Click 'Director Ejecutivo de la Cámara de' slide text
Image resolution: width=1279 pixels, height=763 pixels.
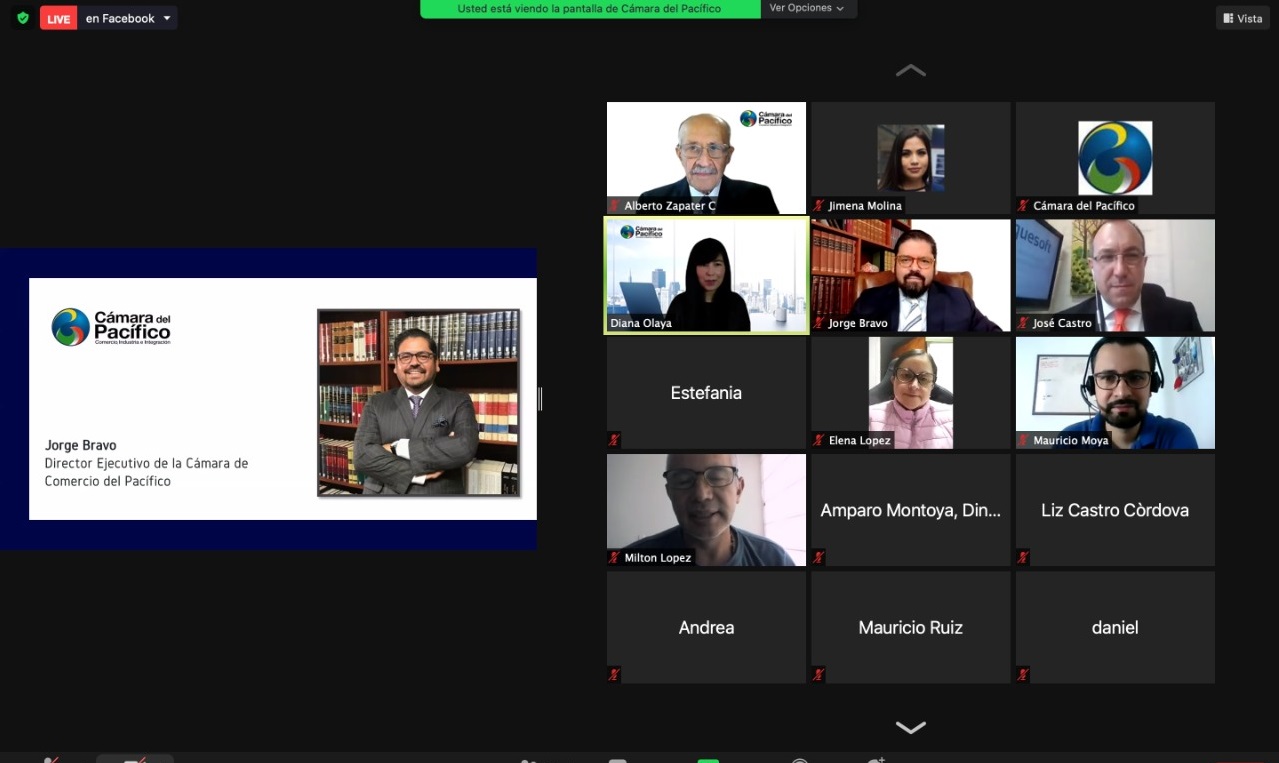tap(146, 464)
